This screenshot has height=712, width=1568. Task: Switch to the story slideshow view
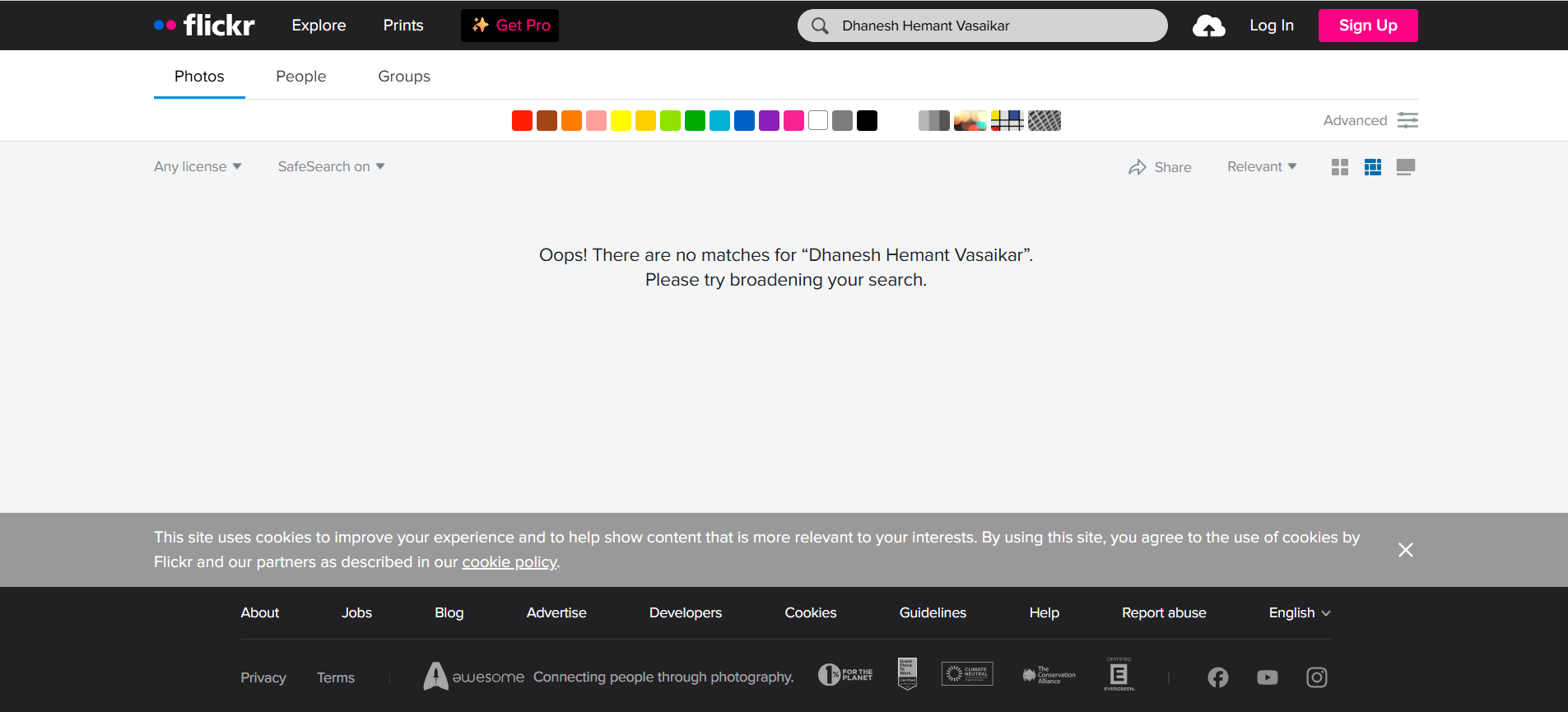pyautogui.click(x=1406, y=167)
